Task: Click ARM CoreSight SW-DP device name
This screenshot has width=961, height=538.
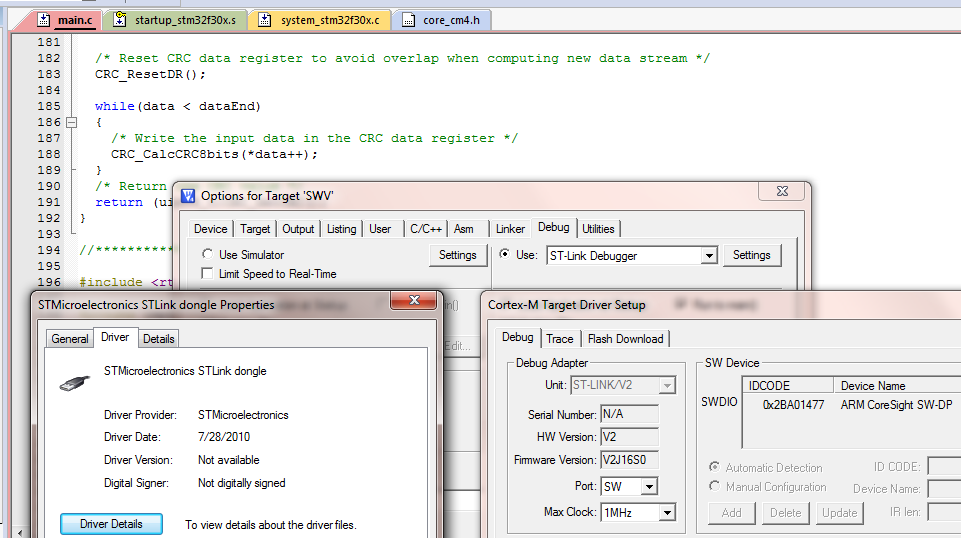Action: pyautogui.click(x=897, y=405)
